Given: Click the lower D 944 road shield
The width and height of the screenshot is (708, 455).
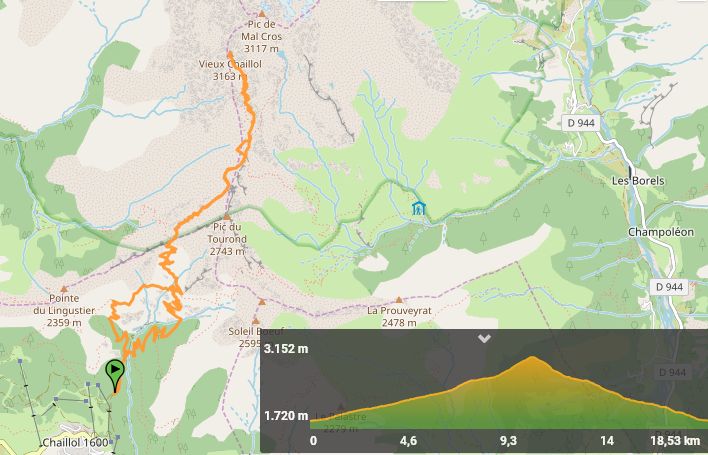Looking at the screenshot, I should coord(669,287).
